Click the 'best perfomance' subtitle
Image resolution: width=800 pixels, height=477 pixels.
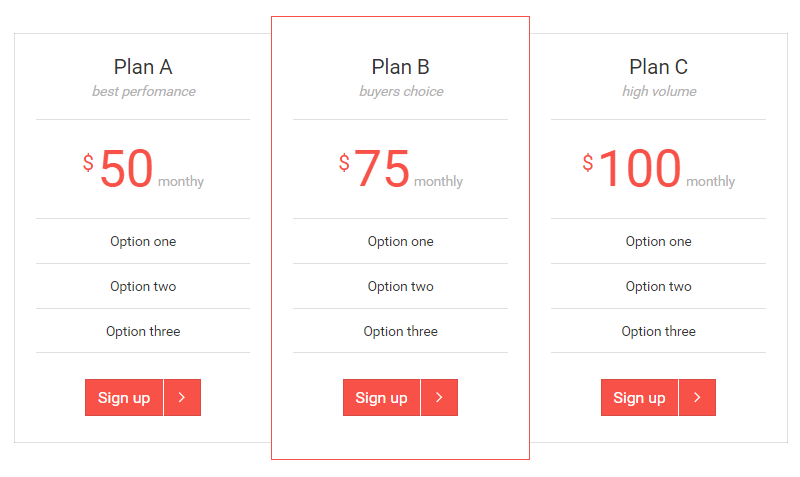coord(143,92)
